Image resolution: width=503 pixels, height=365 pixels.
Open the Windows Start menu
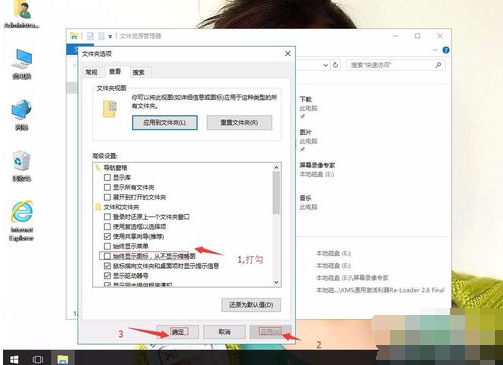coord(14,359)
